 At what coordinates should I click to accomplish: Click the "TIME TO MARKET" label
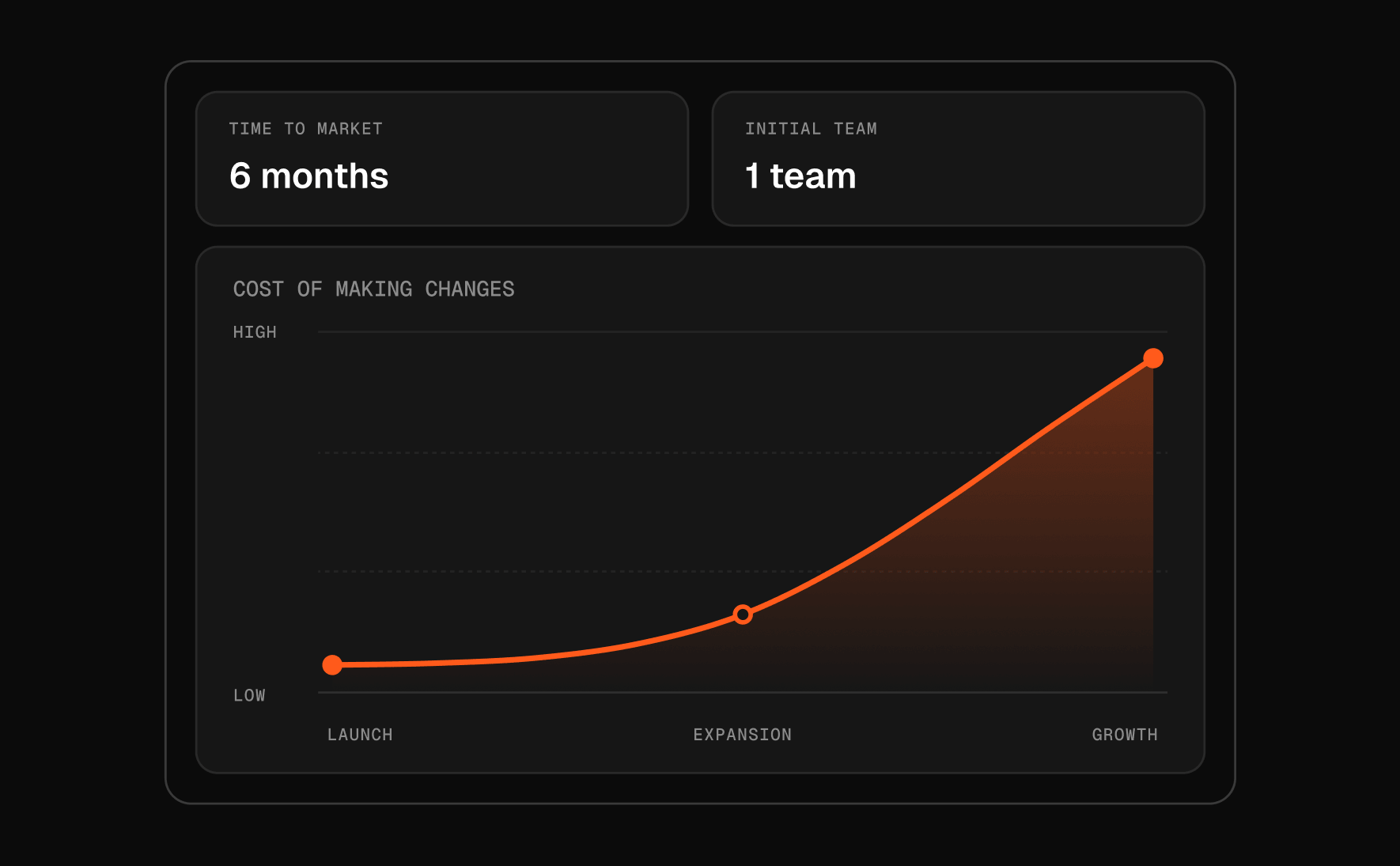305,129
